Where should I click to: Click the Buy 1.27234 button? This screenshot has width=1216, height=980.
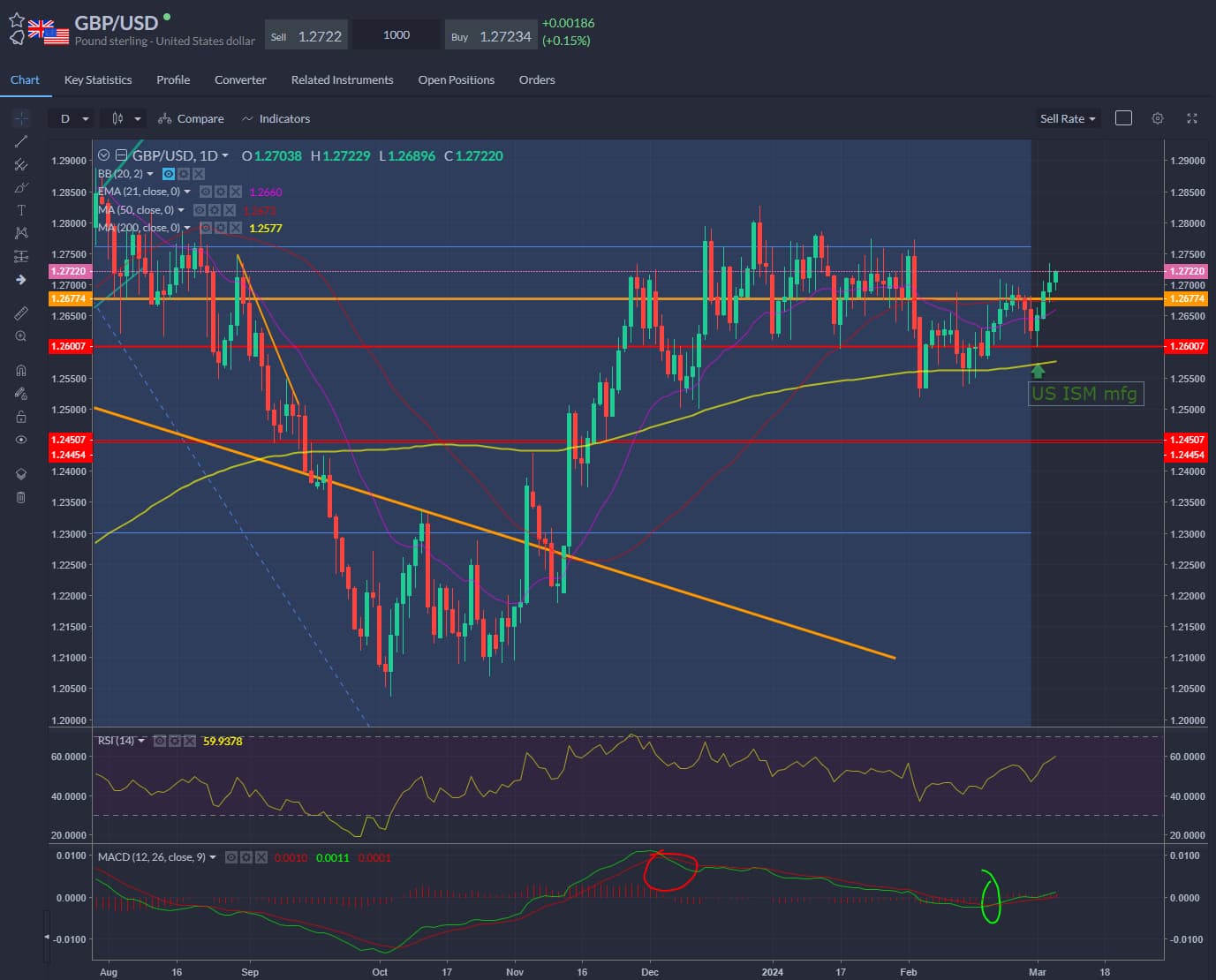pyautogui.click(x=490, y=34)
